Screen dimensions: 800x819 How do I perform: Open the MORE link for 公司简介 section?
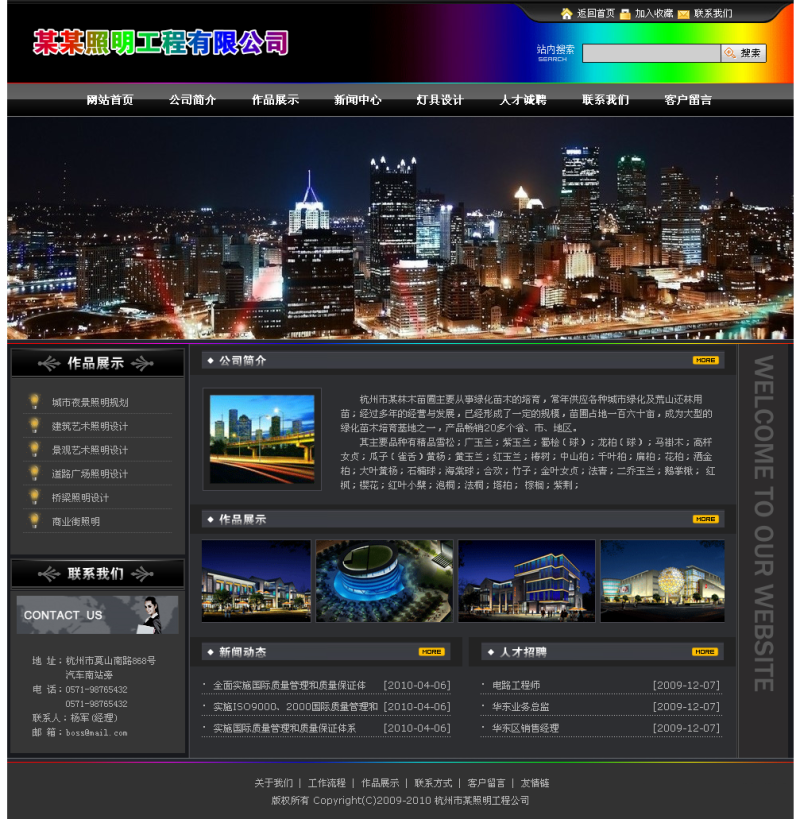(705, 358)
